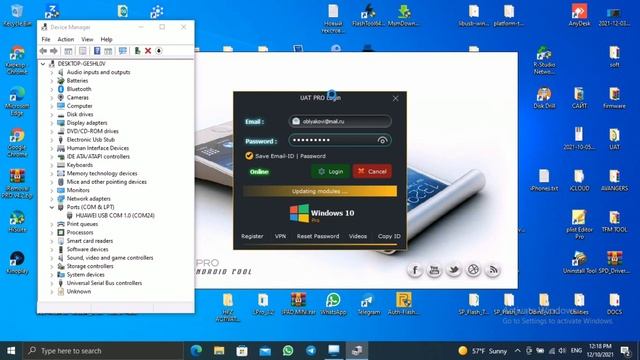The image size is (640, 360).
Task: Click the YouTube icon in UAT splash window
Action: 434,270
